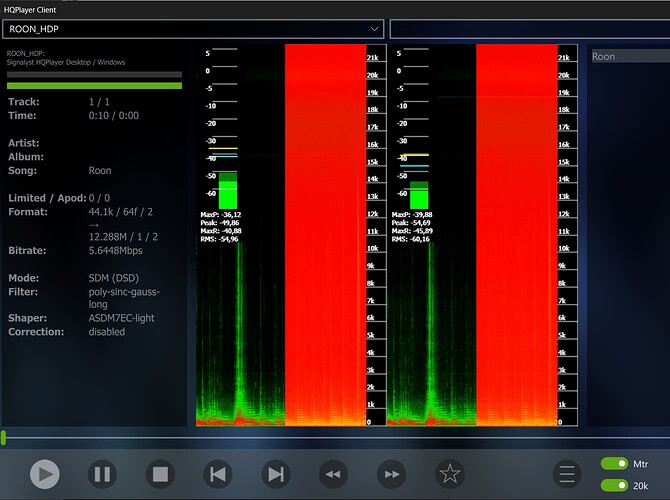Viewport: 670px width, 500px height.
Task: Skip to the next track
Action: coord(276,474)
